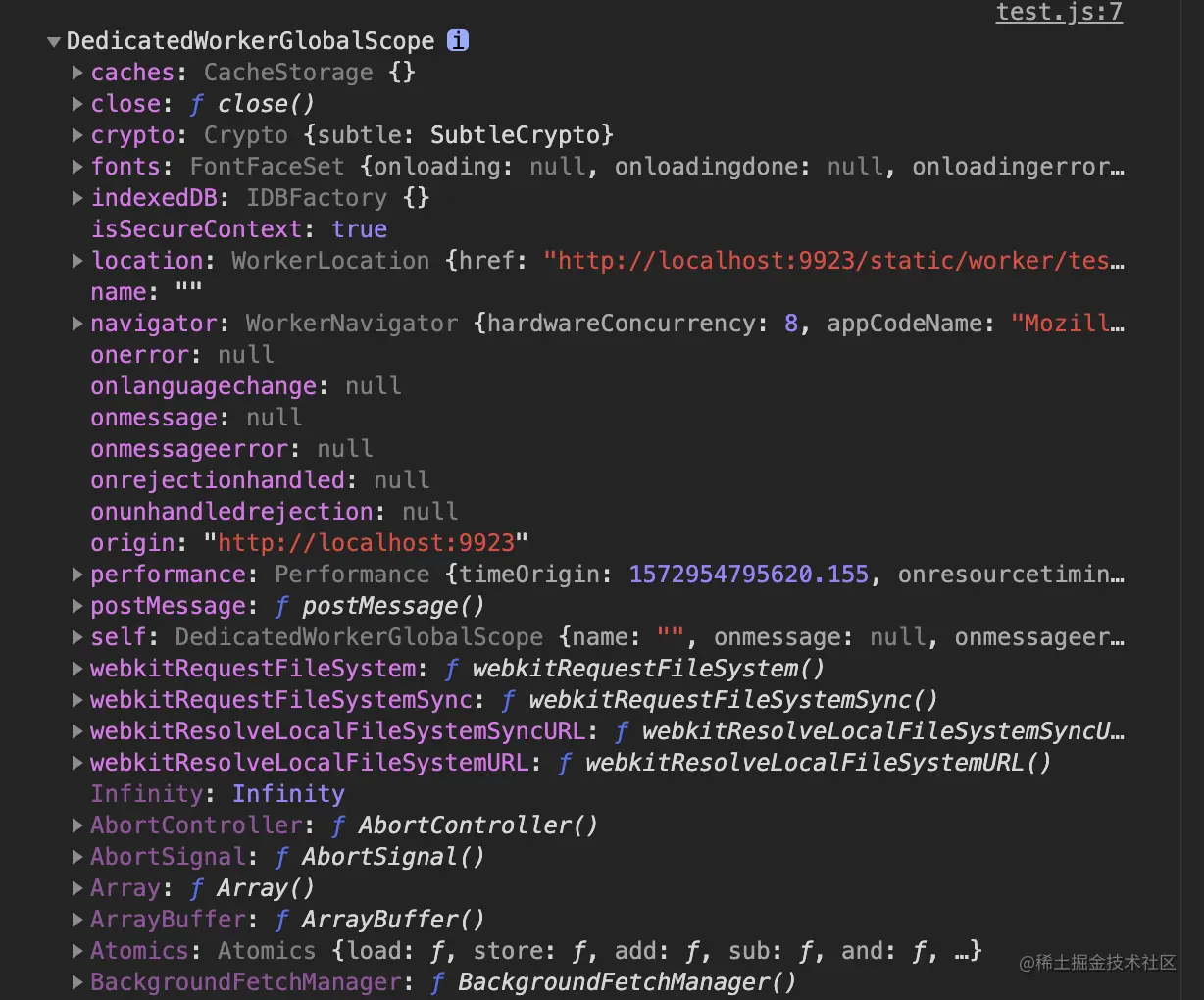Expand the fonts FontFaceSet entry

click(x=77, y=167)
